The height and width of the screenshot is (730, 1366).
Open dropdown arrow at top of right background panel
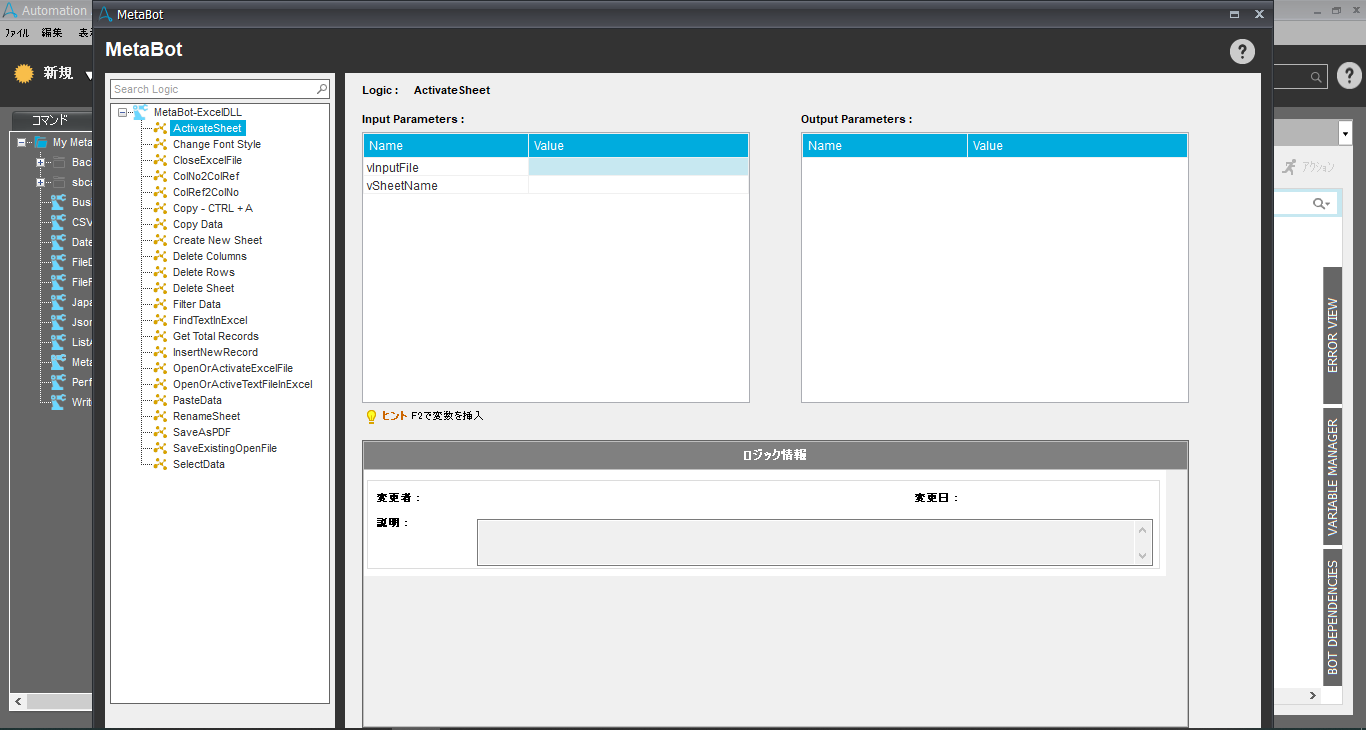click(1345, 132)
